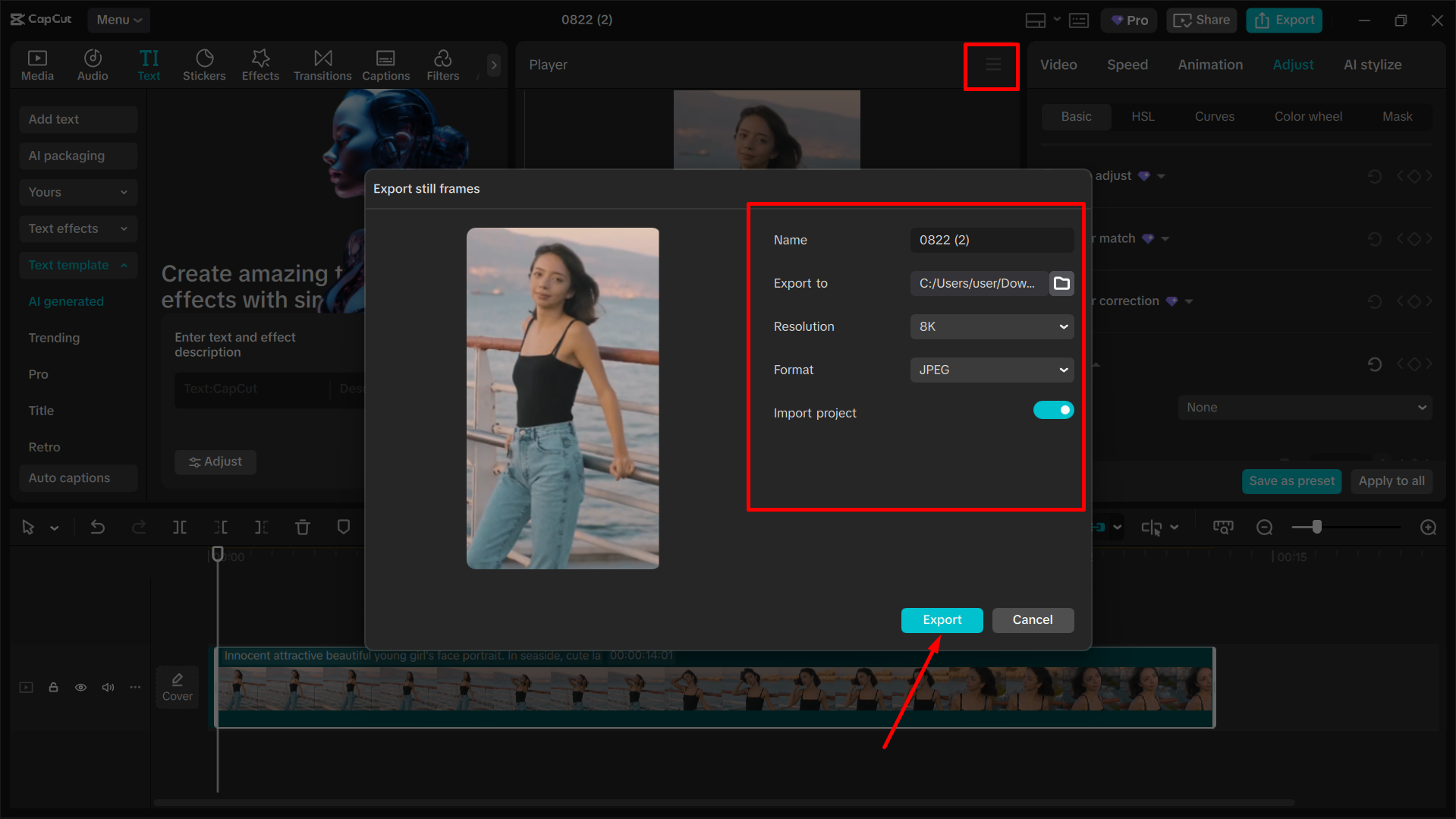Click Apply to all

[x=1391, y=481]
